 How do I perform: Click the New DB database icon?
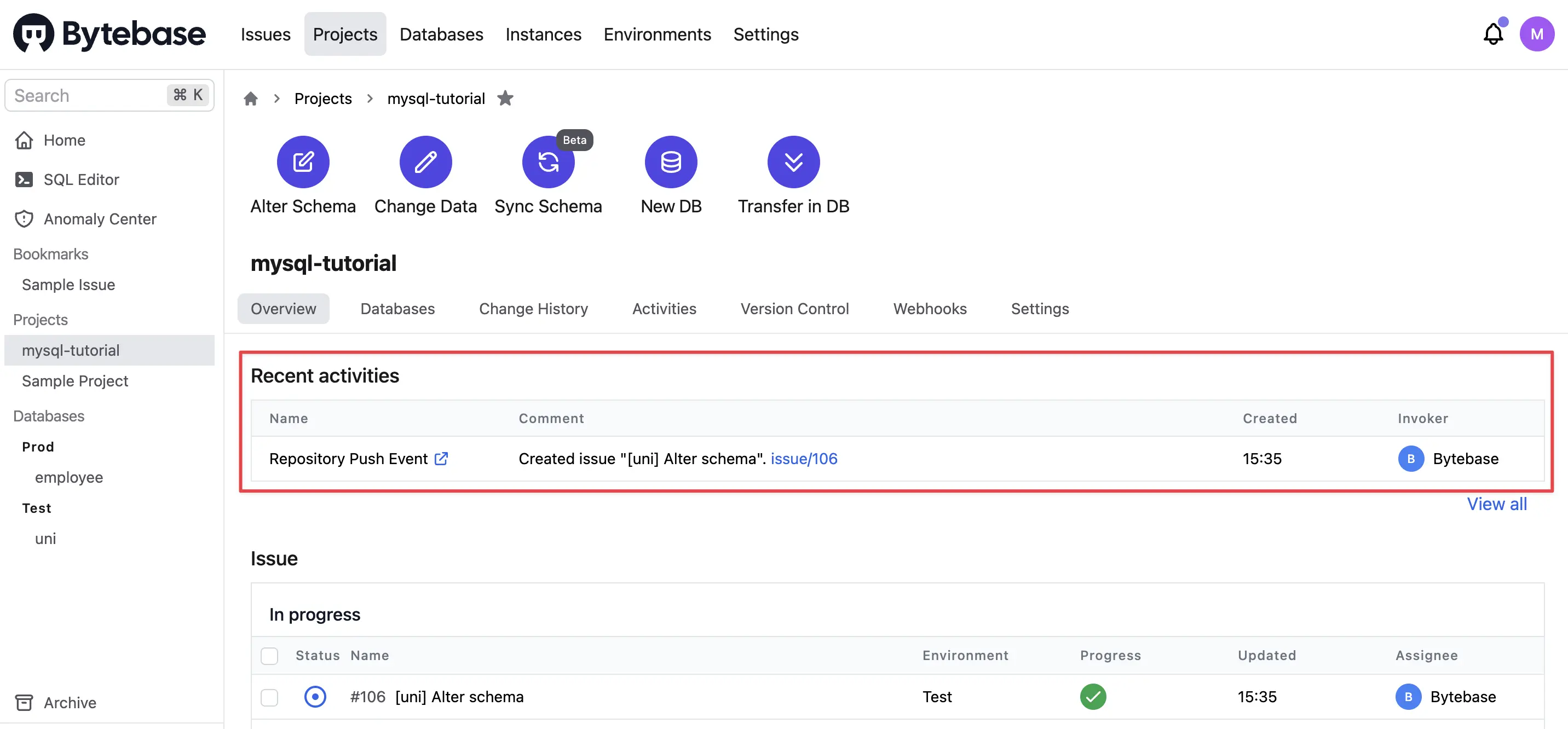(671, 162)
